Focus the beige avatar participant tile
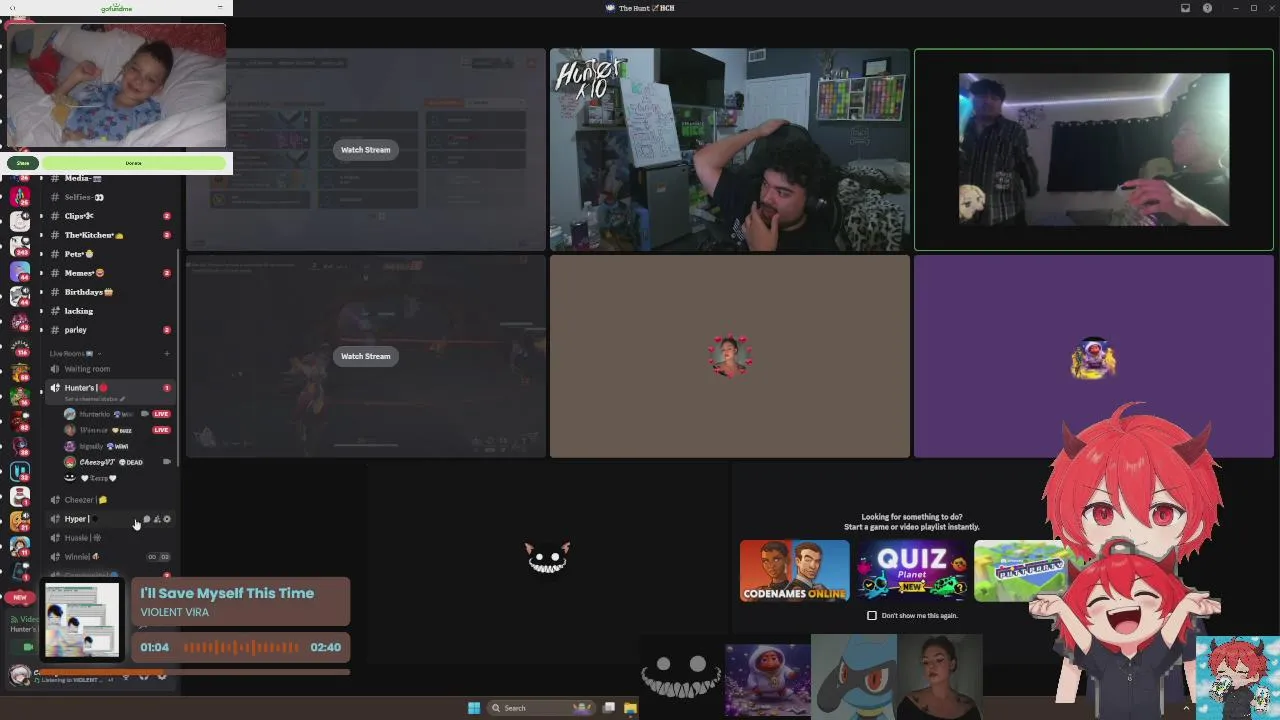Viewport: 1280px width, 720px height. pos(730,356)
